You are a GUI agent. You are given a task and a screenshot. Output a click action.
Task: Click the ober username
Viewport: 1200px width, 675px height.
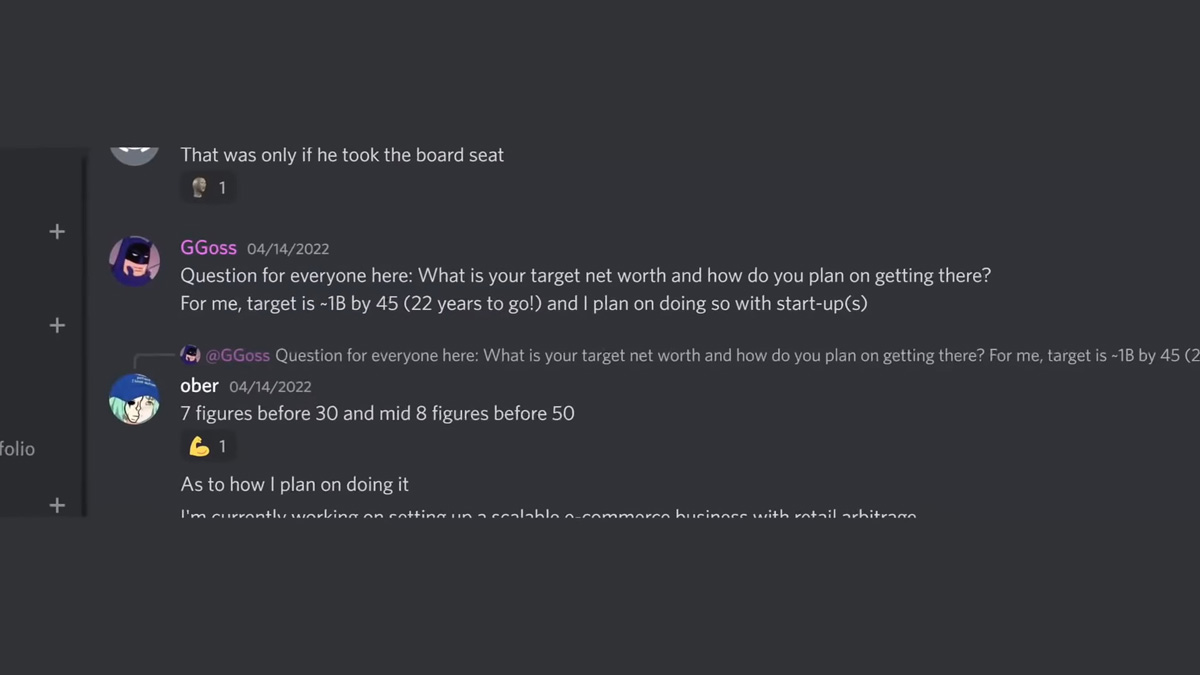199,386
